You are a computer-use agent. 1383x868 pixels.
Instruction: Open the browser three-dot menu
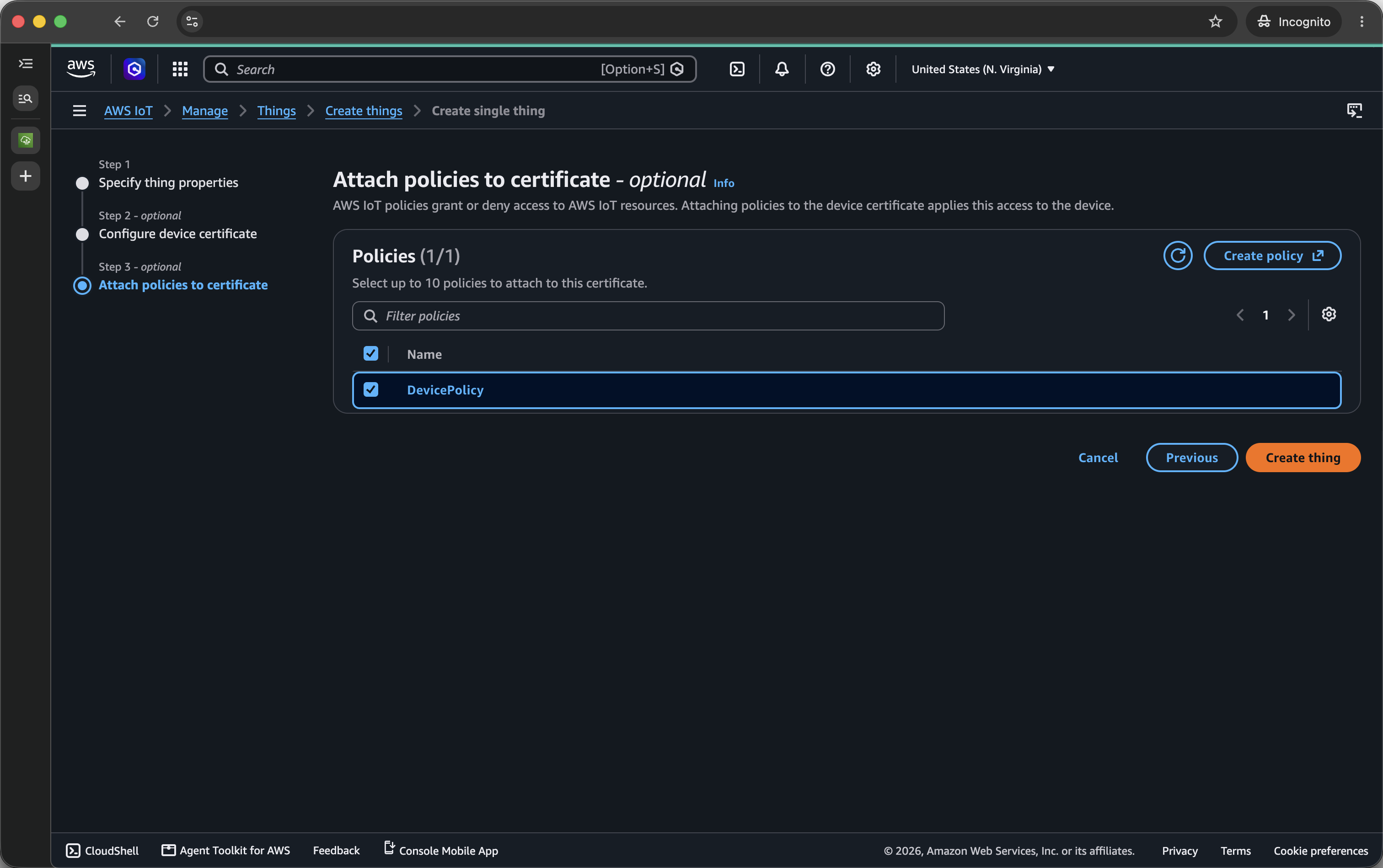(x=1362, y=21)
